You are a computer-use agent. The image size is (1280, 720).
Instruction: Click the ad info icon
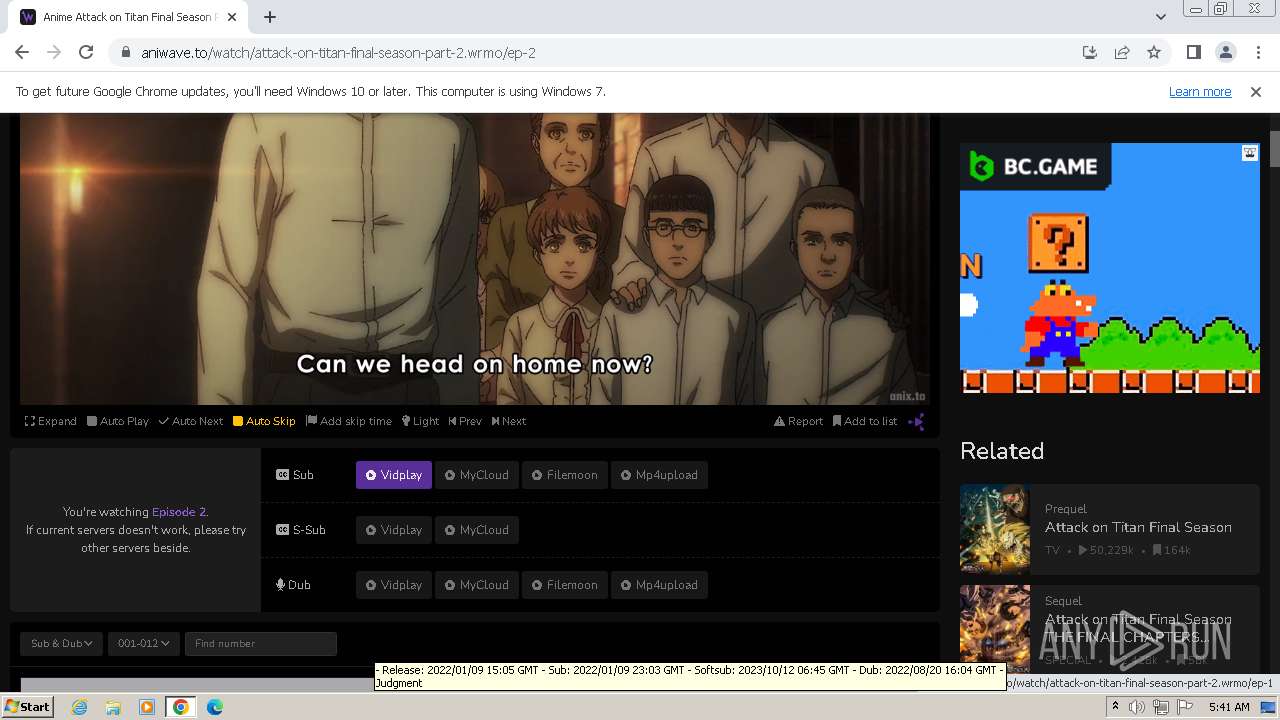tap(1250, 153)
